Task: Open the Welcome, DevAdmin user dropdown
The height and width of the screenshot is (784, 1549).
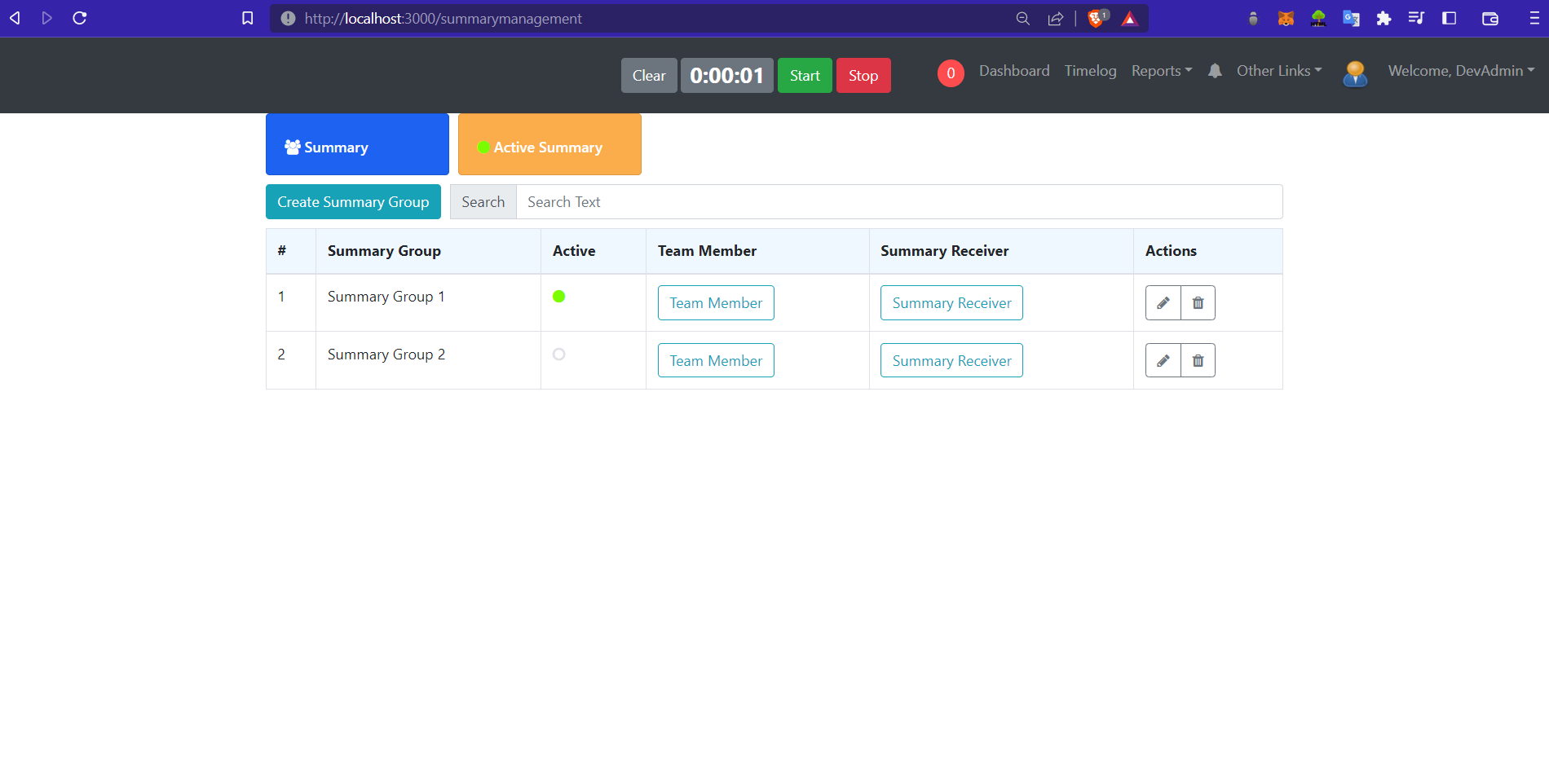Action: (1461, 71)
